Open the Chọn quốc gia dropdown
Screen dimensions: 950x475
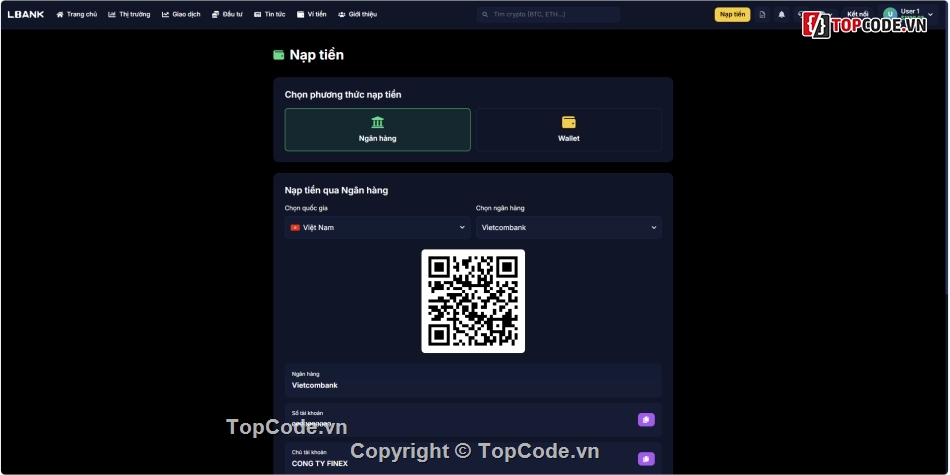(377, 227)
